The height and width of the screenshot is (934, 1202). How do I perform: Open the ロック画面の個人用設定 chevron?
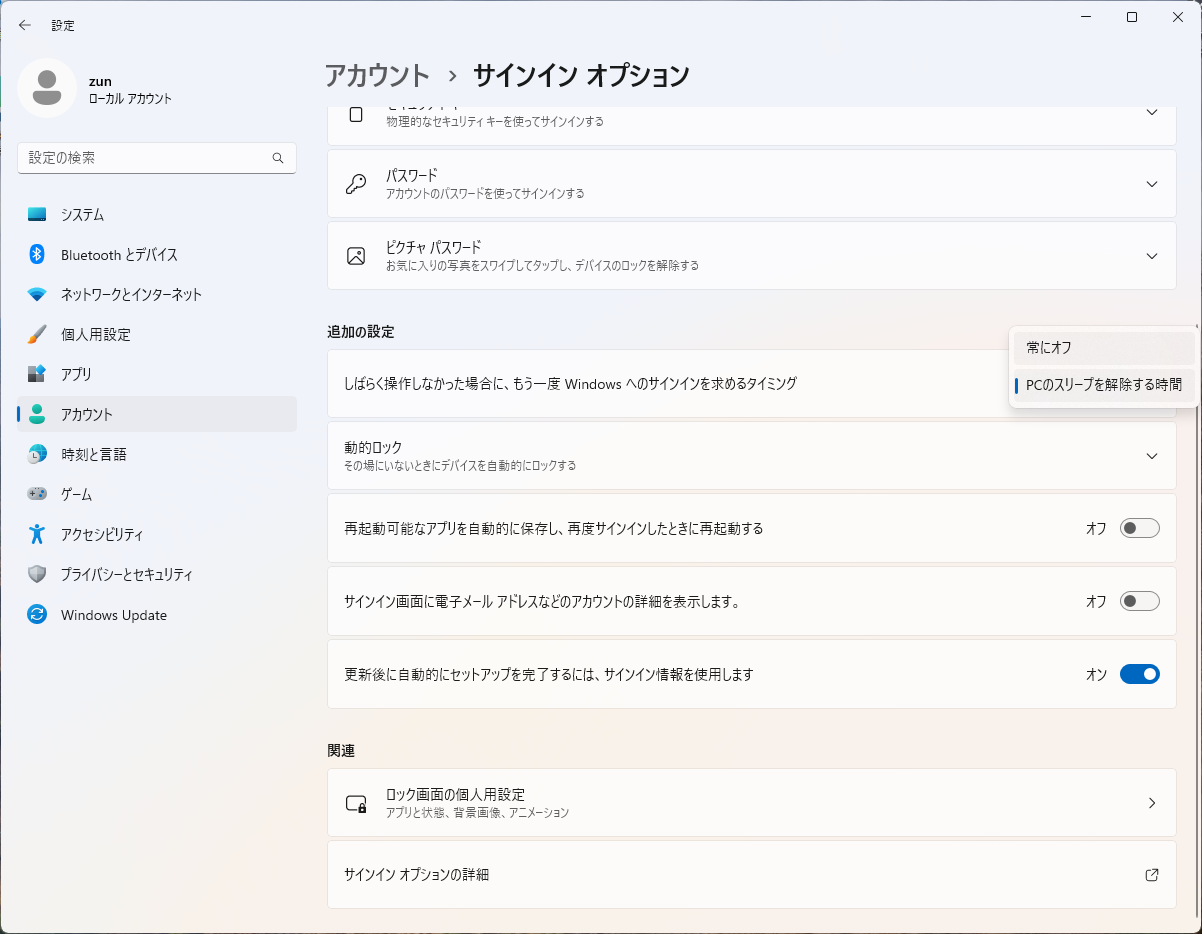(x=1152, y=803)
